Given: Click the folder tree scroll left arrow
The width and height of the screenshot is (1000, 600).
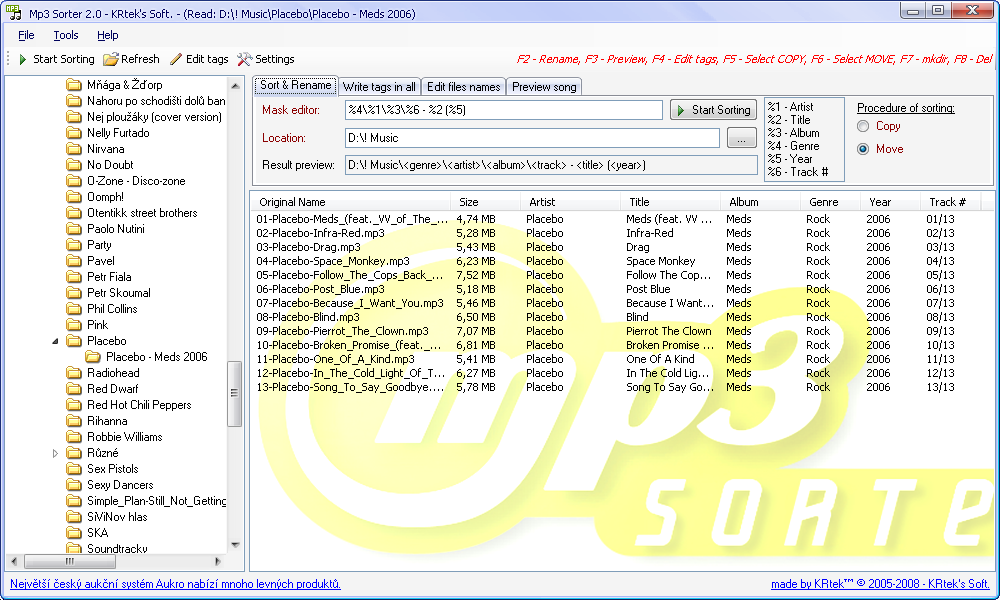Looking at the screenshot, I should pos(14,562).
